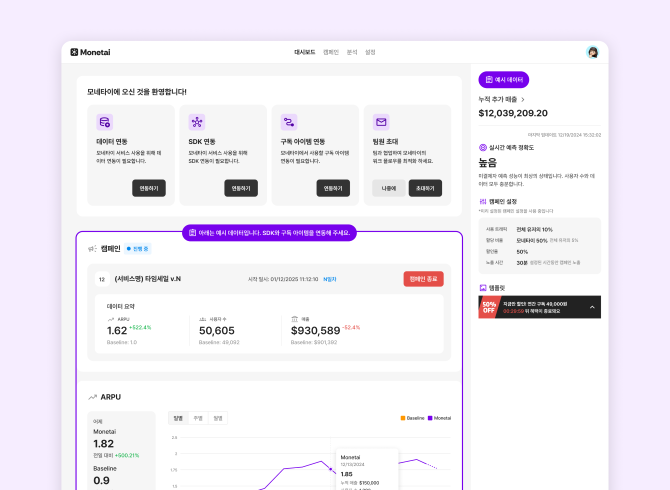670x490 pixels.
Task: Click the 초대하기 button
Action: 425,188
